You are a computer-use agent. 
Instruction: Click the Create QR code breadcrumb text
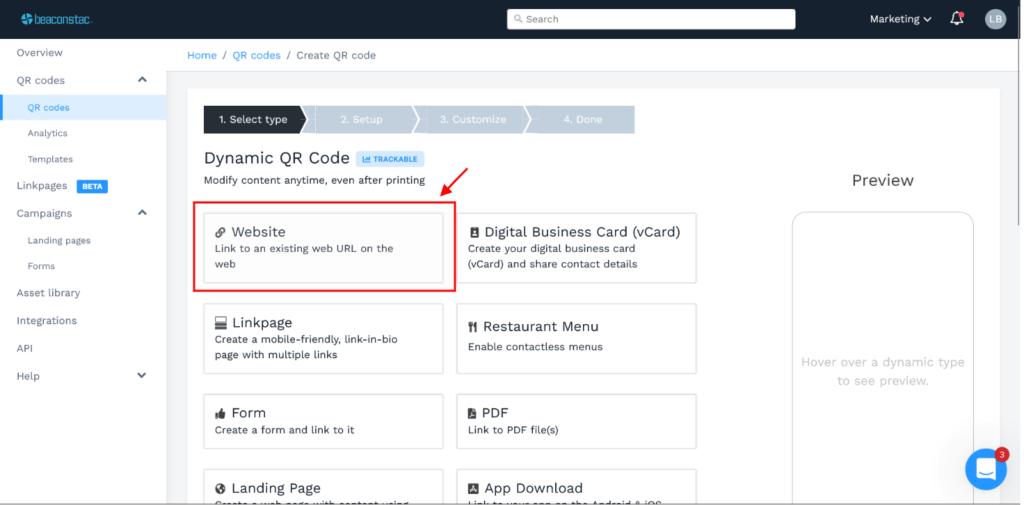tap(336, 56)
